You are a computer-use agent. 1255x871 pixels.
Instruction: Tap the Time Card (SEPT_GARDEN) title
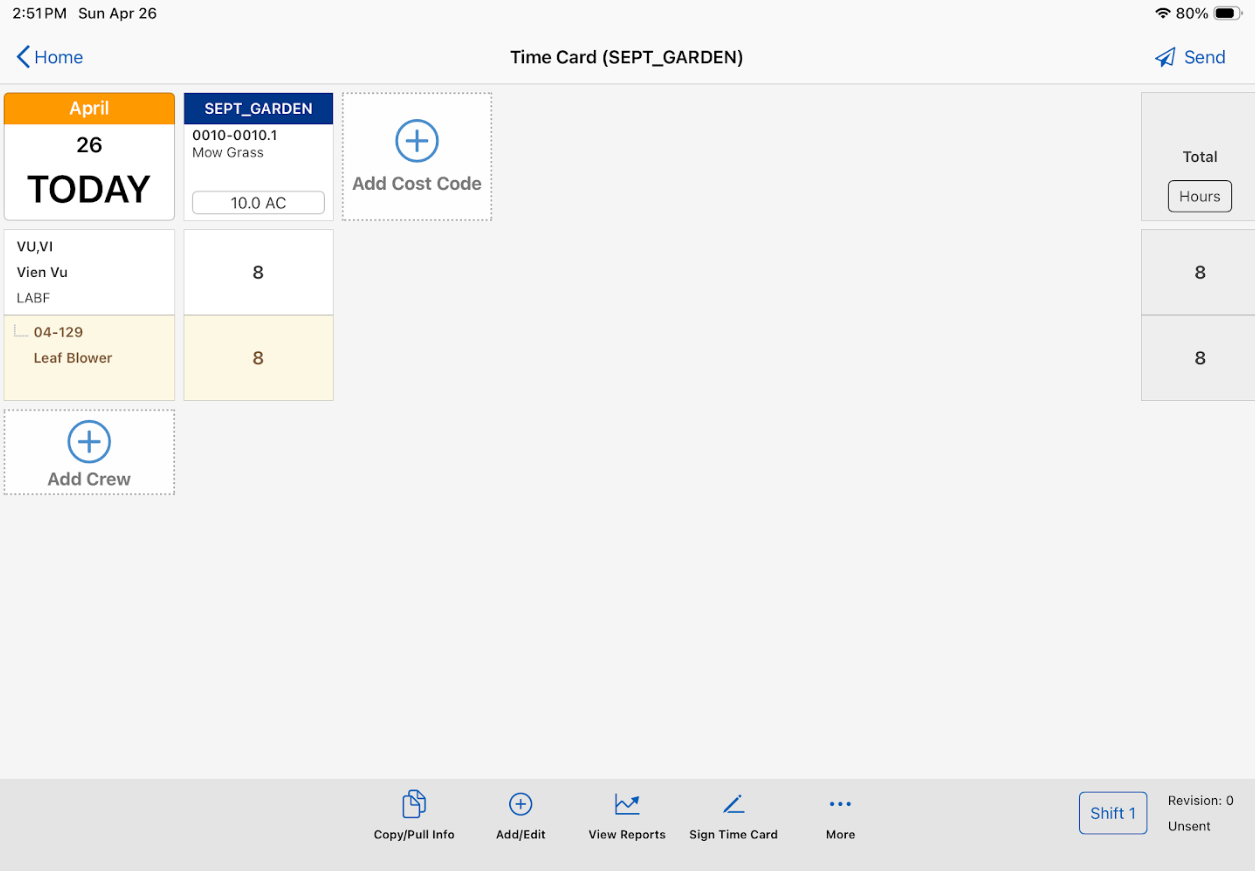(x=627, y=57)
